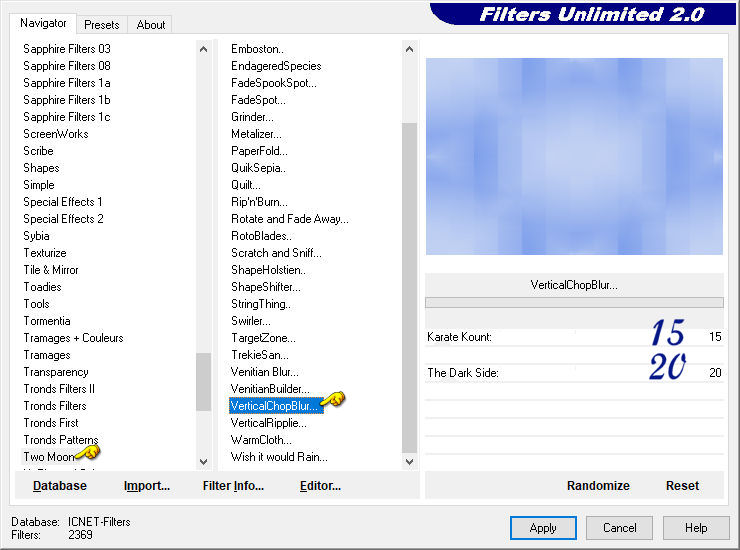The image size is (740, 550).
Task: Select FadeSpookSpot... filter
Action: (x=274, y=83)
